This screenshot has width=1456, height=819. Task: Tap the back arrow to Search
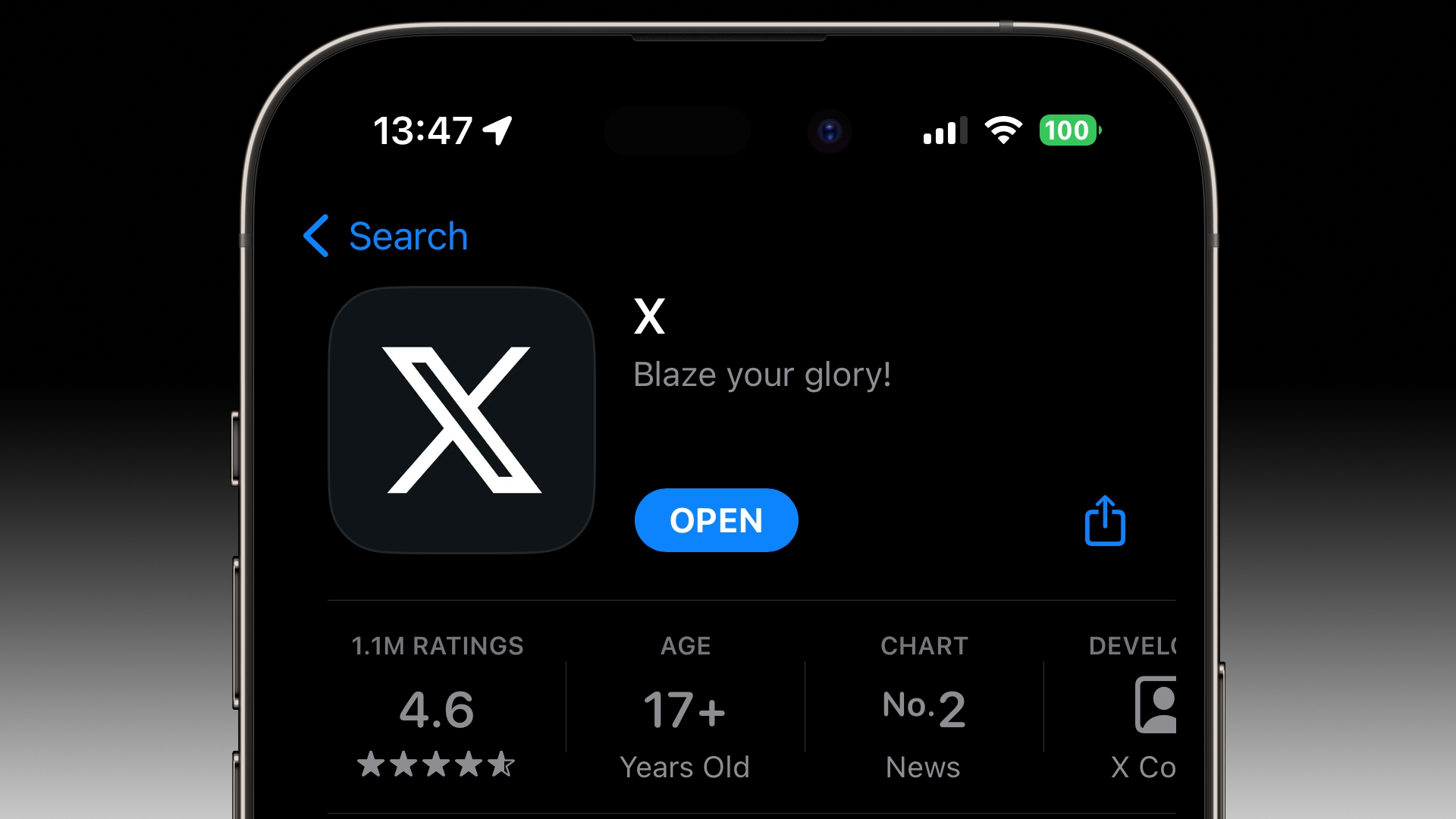coord(317,235)
